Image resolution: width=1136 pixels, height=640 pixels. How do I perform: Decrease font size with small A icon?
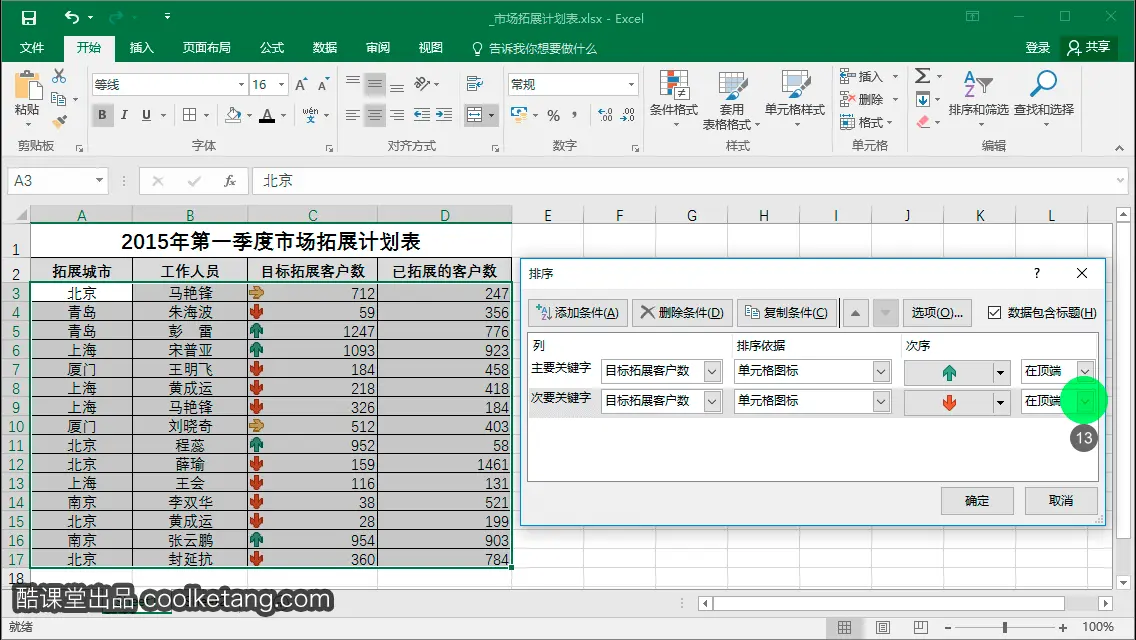coord(323,85)
